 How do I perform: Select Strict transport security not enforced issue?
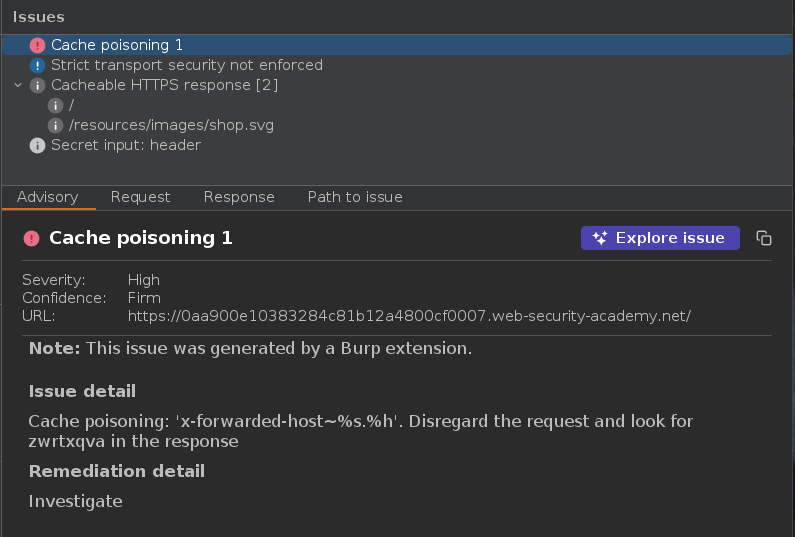pos(187,65)
